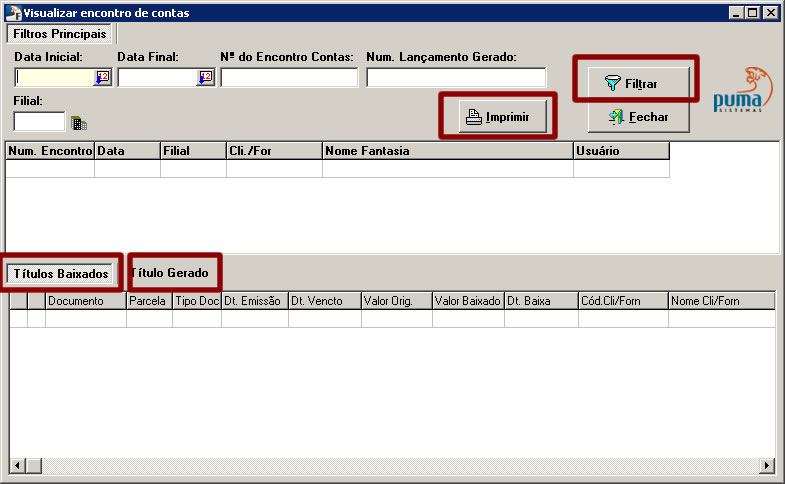Click the Fechar button
The image size is (785, 484).
coord(640,117)
